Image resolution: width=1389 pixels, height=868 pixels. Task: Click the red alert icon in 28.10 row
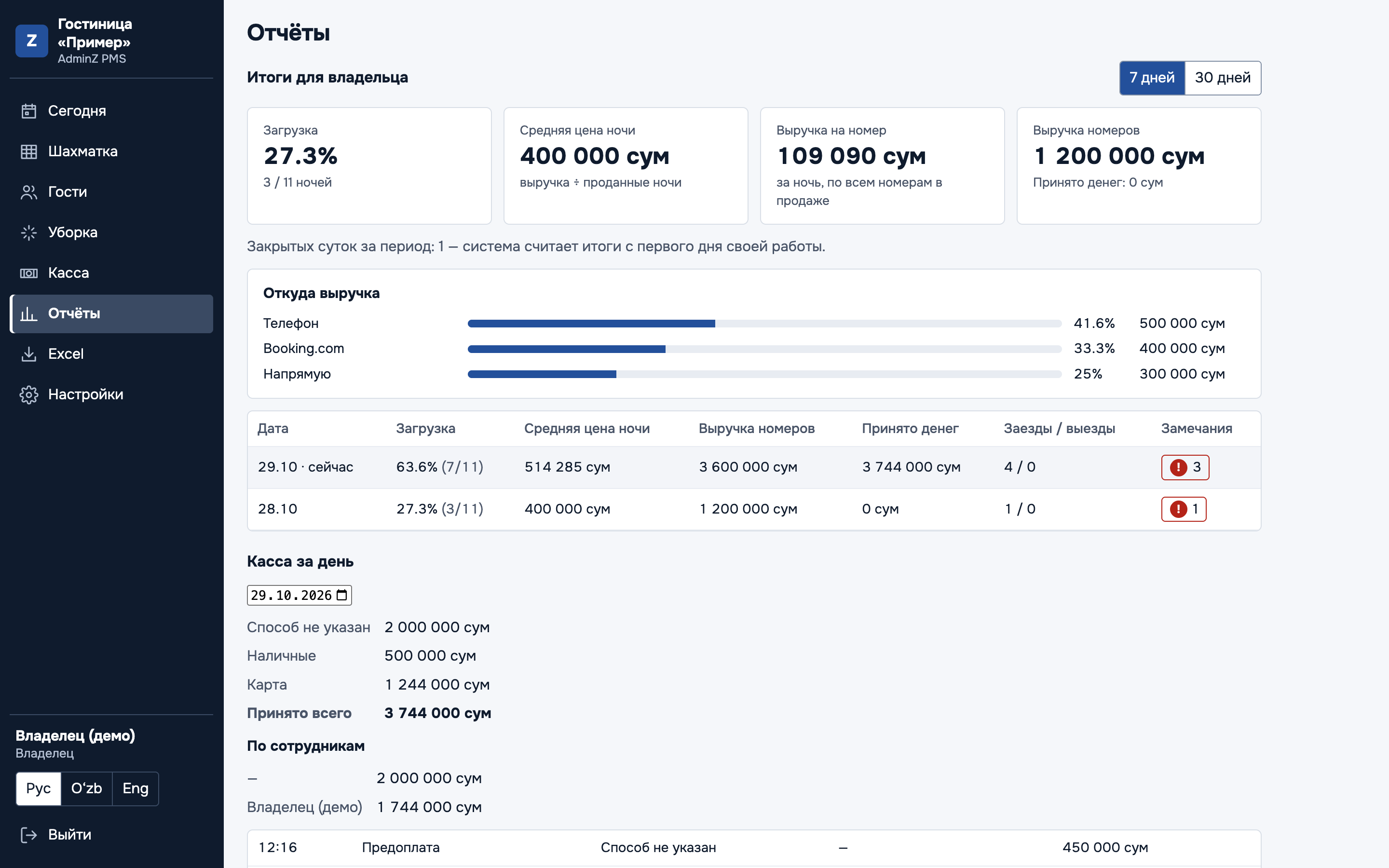click(1178, 509)
